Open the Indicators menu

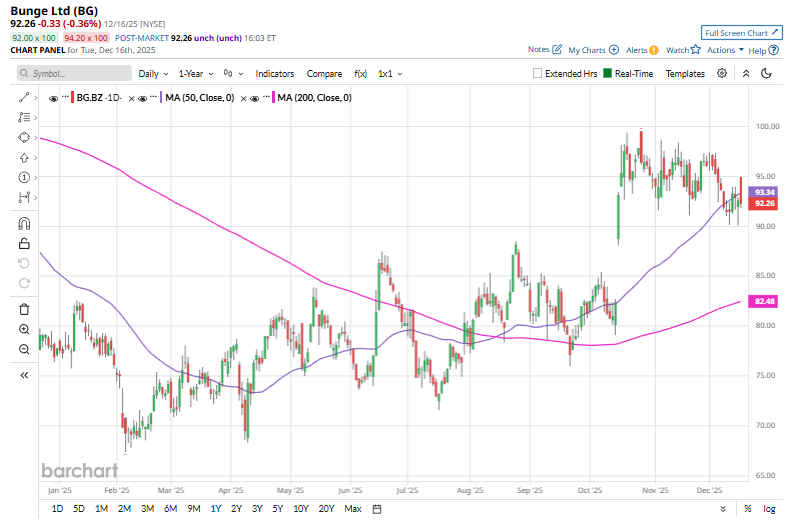pyautogui.click(x=274, y=73)
